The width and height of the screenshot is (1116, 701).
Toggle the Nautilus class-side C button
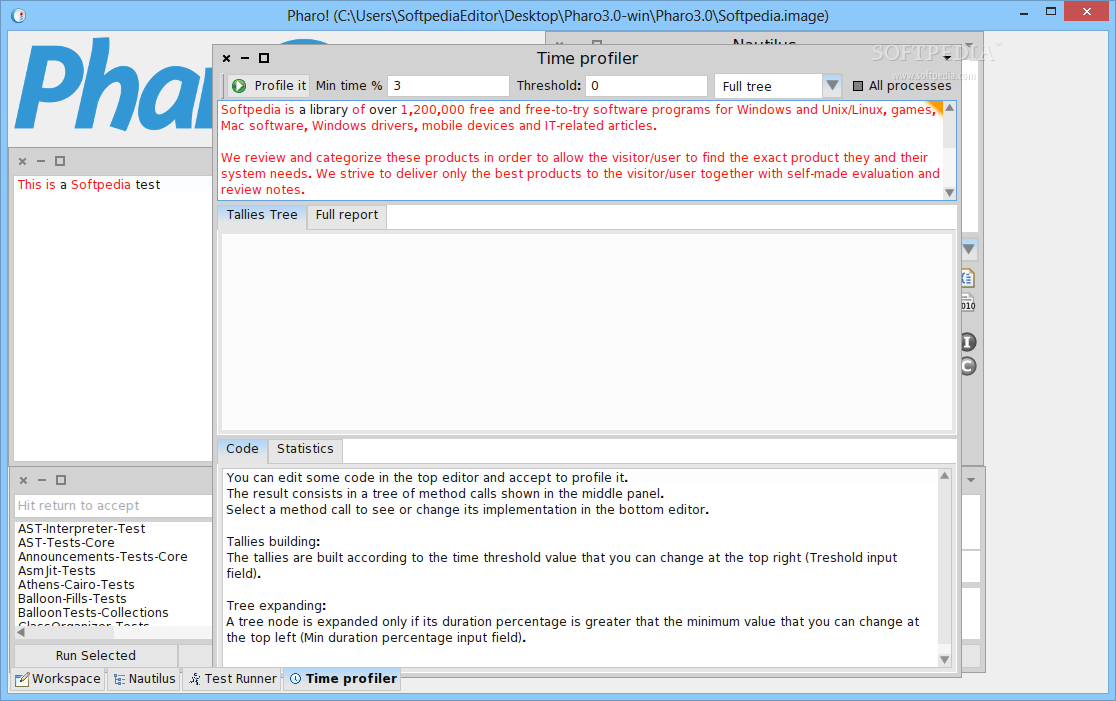pos(968,367)
